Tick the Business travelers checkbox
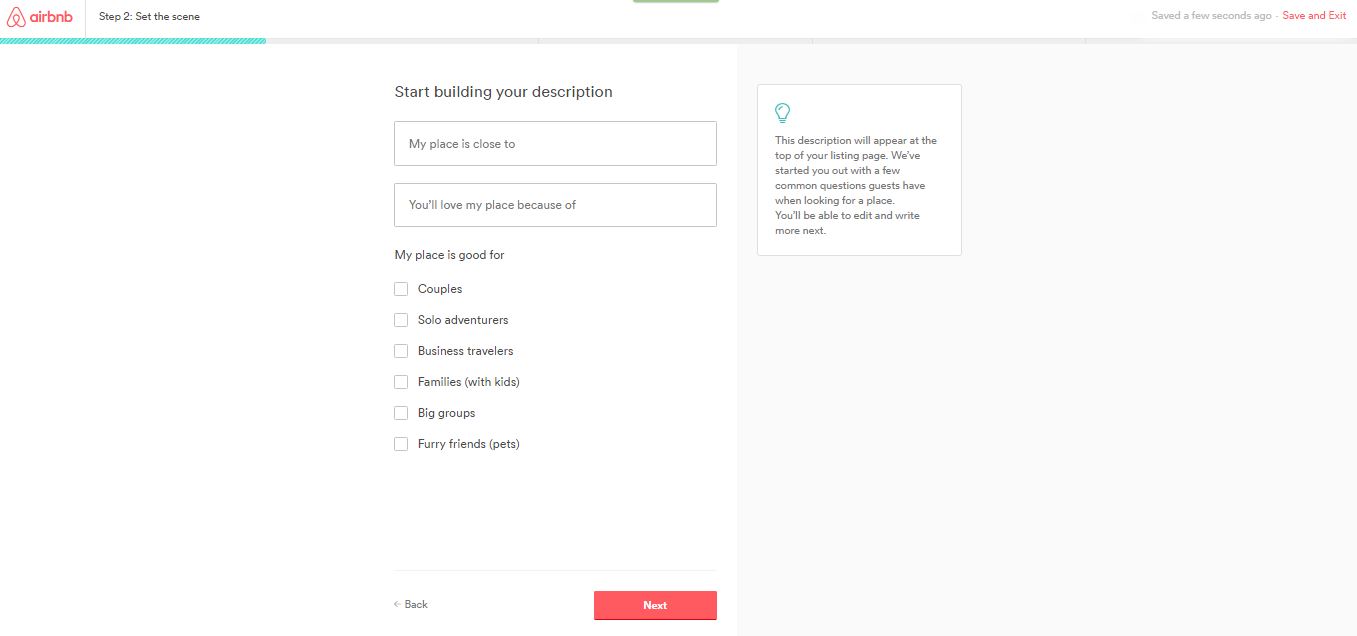This screenshot has width=1357, height=636. (401, 351)
